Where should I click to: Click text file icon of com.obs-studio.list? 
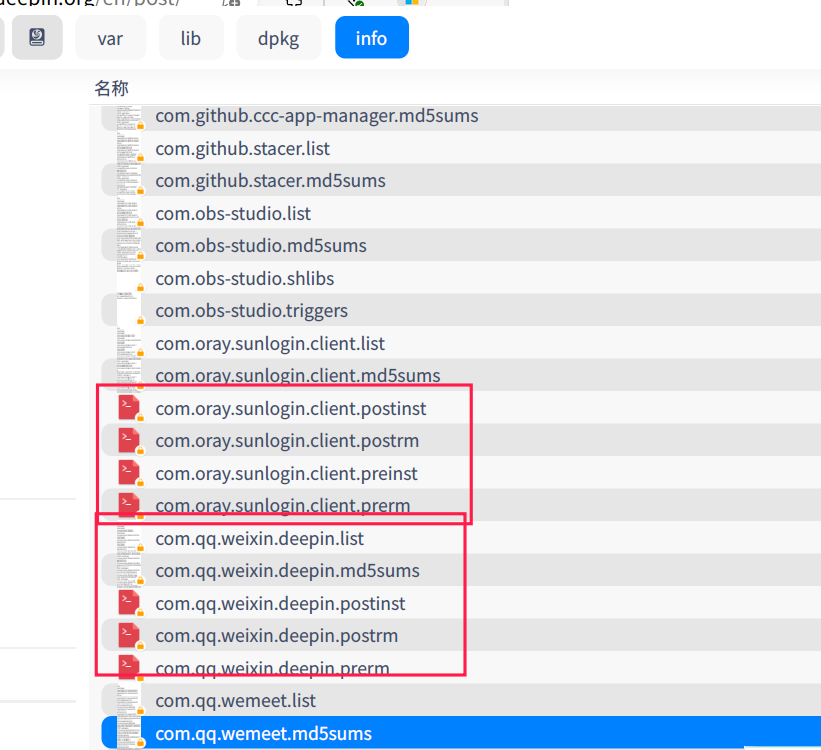coord(129,213)
